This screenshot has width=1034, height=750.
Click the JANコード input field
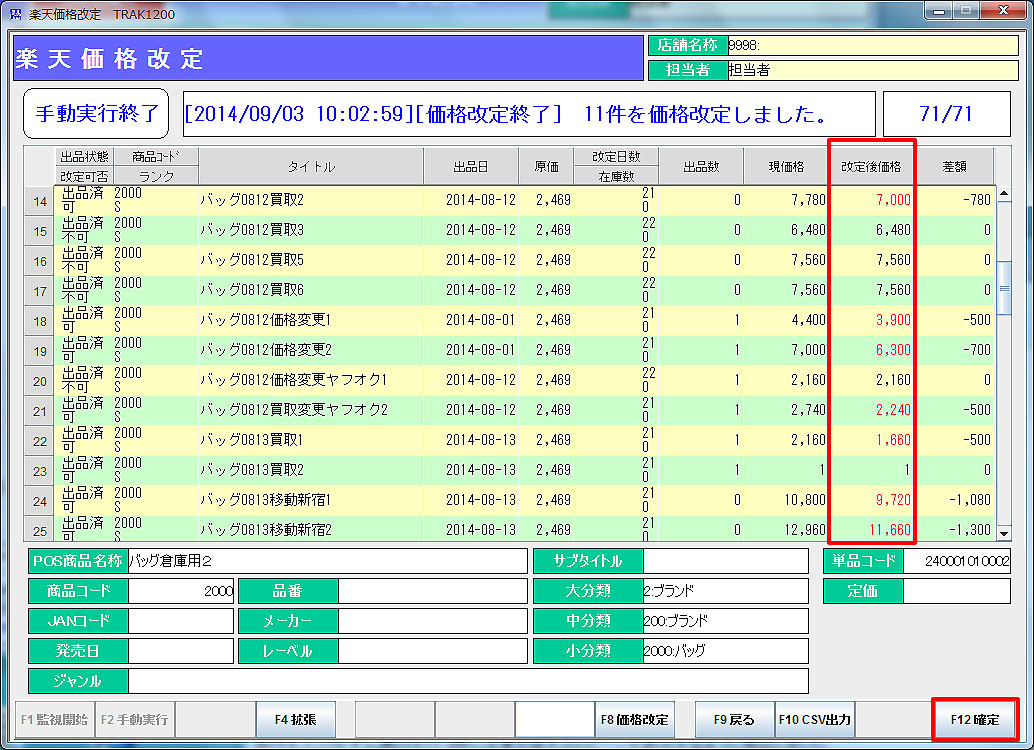pos(180,621)
